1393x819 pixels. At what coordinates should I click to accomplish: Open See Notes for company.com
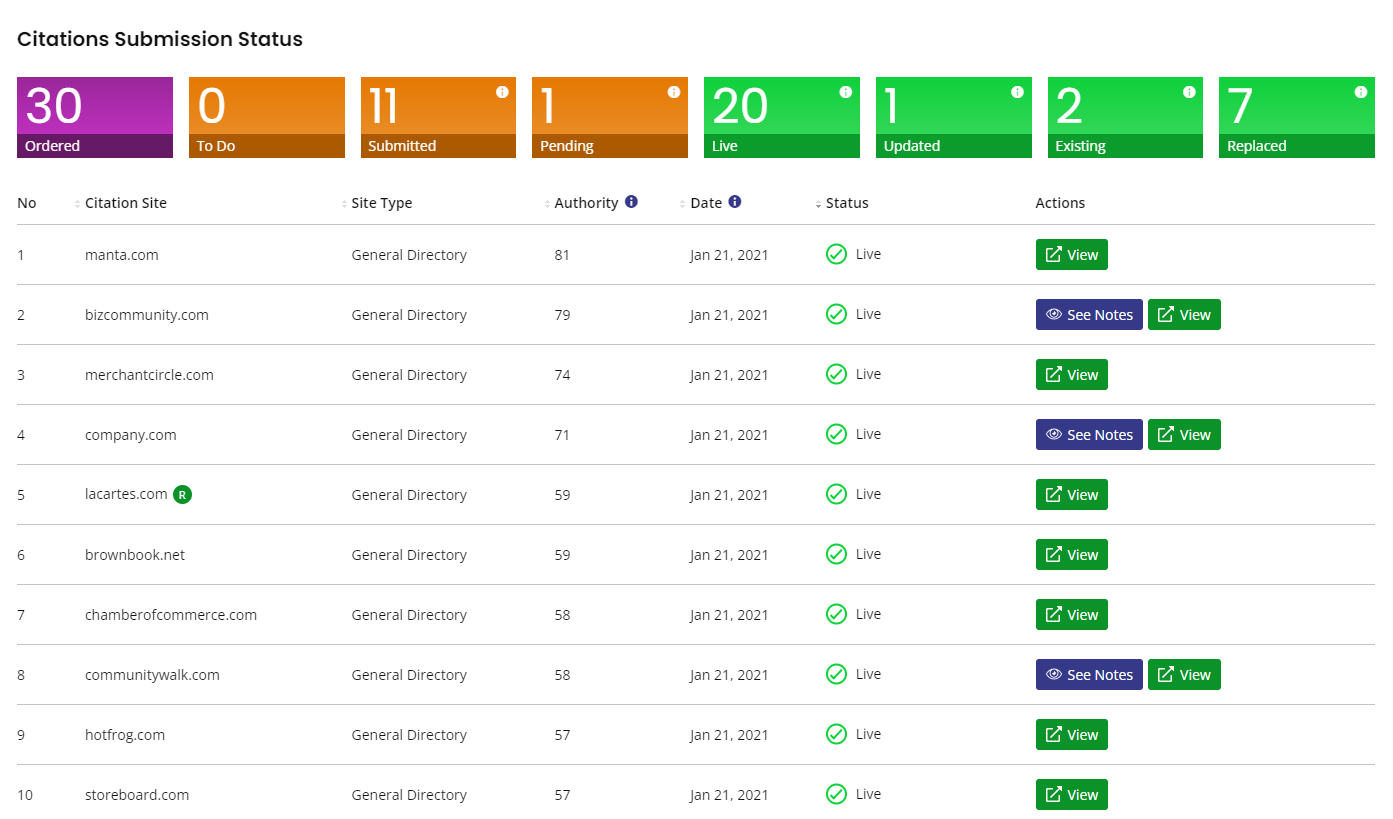[x=1089, y=435]
